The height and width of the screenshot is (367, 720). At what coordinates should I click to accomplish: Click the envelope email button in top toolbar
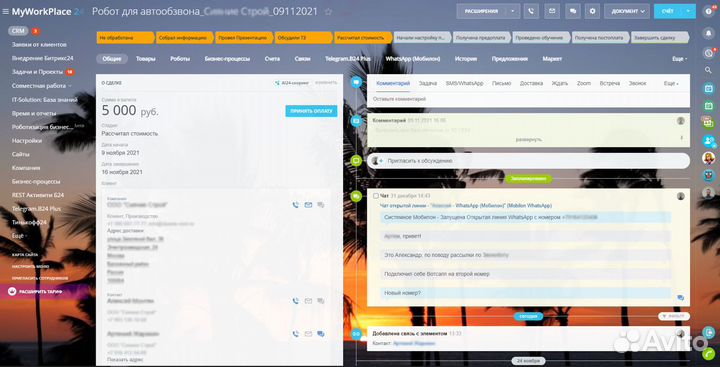pos(552,11)
